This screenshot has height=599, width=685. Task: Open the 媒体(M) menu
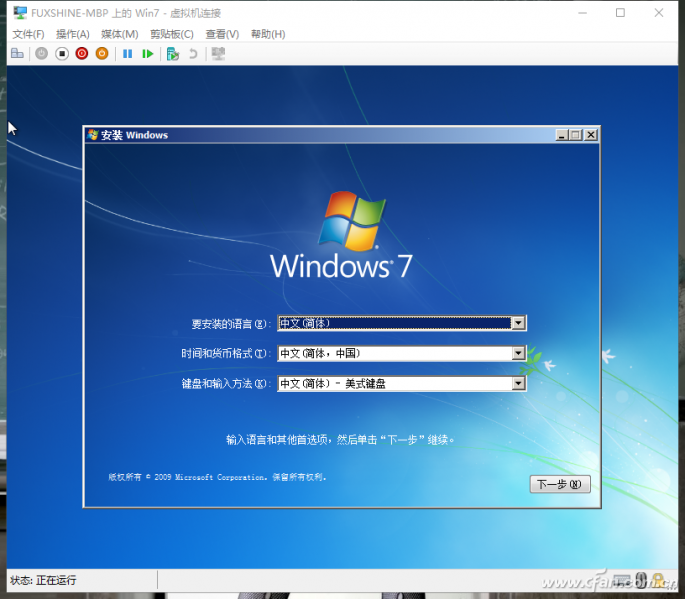[120, 34]
